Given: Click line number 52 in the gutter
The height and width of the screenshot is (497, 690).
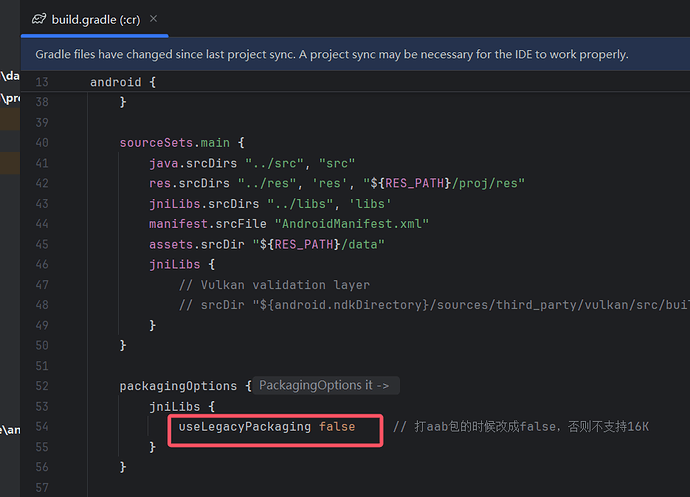Looking at the screenshot, I should click(40, 385).
